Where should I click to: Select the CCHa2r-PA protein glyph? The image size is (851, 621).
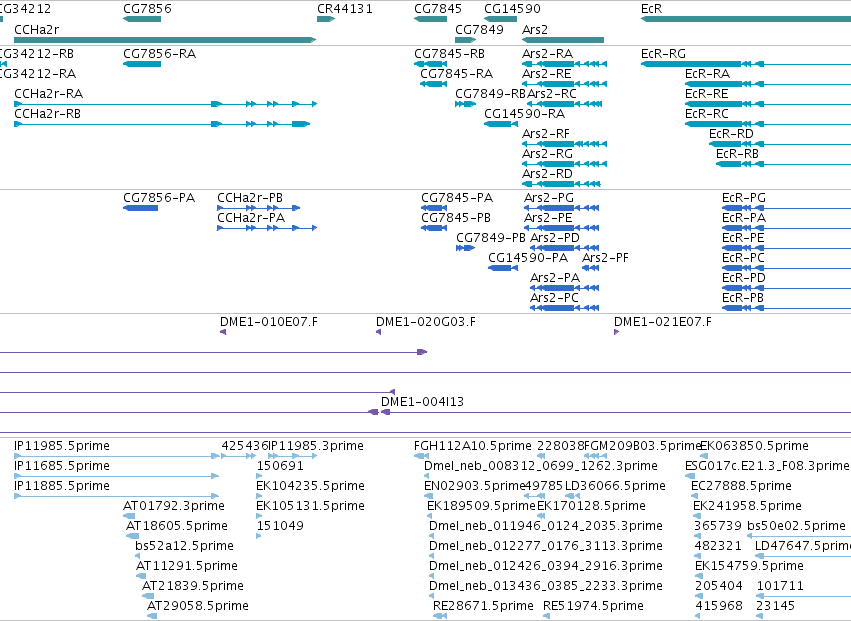pos(267,228)
